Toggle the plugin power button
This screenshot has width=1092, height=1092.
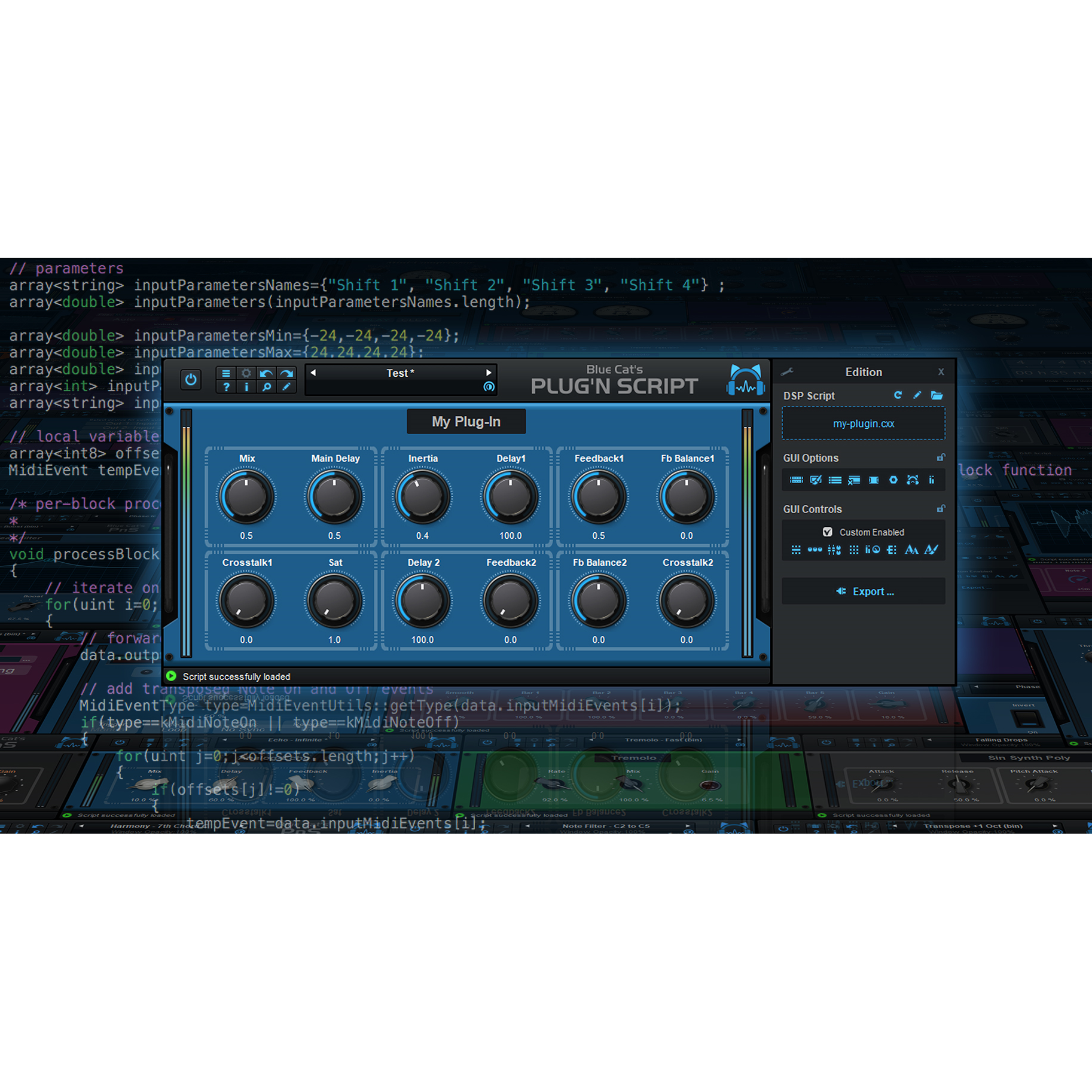click(191, 380)
